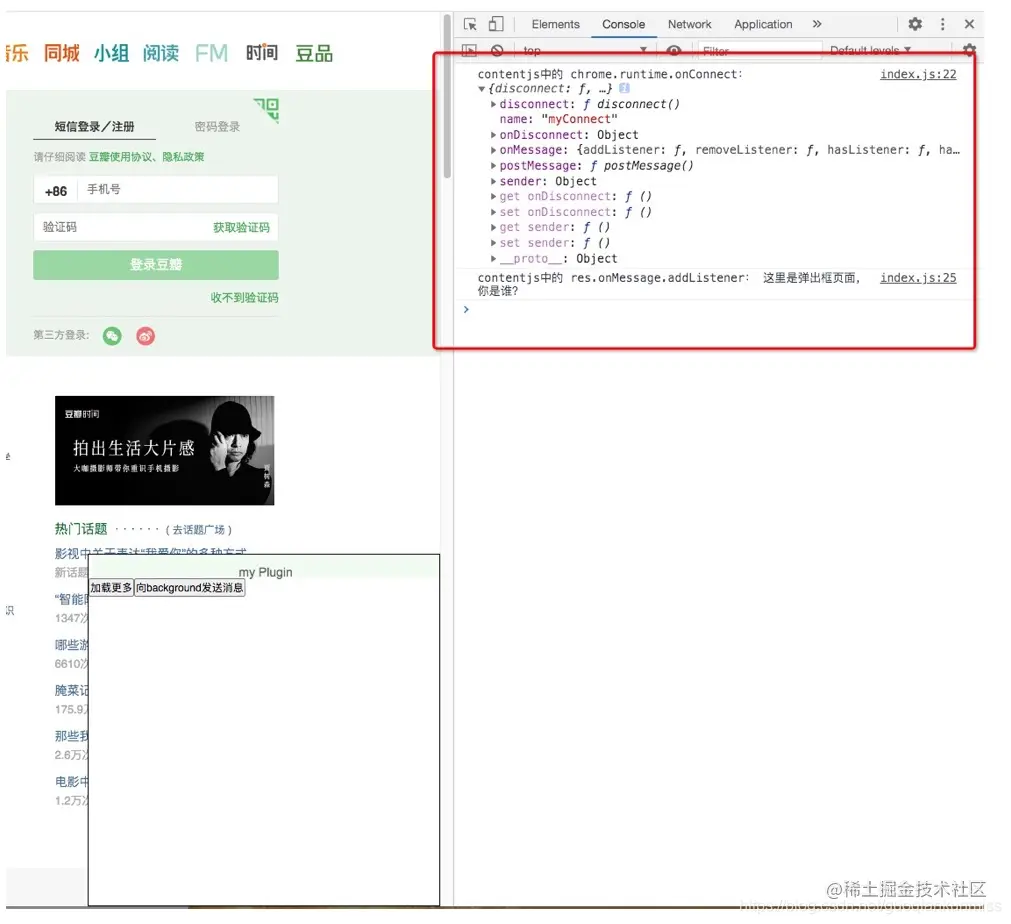This screenshot has width=1011, height=924.
Task: Click the 去话题广场 link
Action: (x=199, y=530)
